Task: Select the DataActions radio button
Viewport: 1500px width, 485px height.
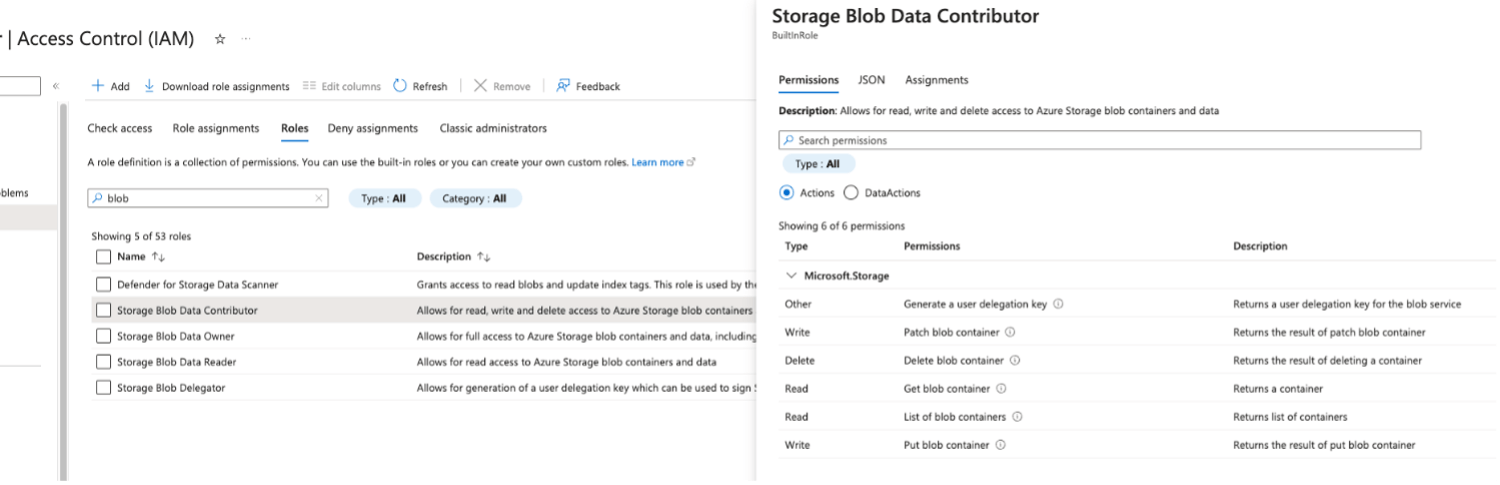Action: pos(851,192)
